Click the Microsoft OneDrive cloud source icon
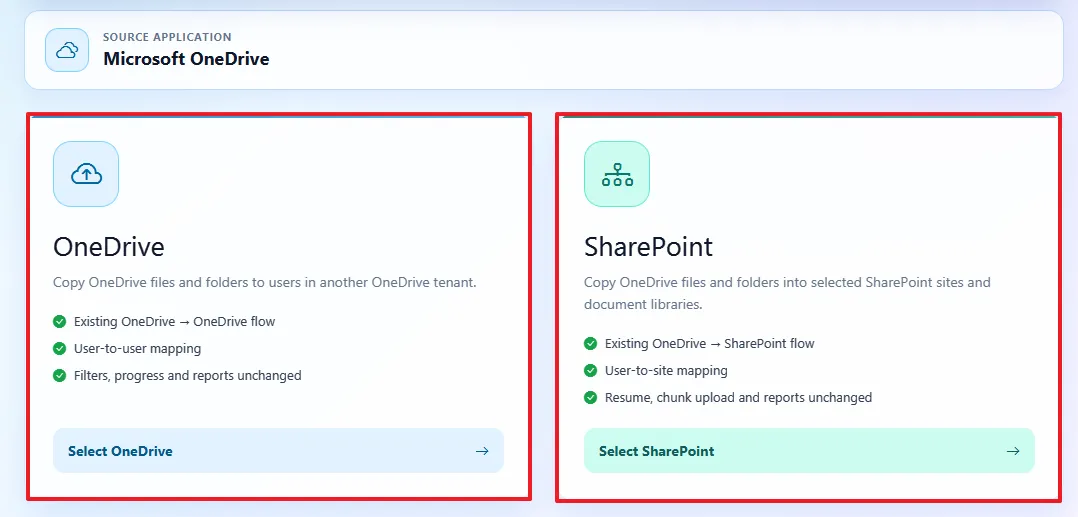The height and width of the screenshot is (517, 1078). click(x=67, y=50)
